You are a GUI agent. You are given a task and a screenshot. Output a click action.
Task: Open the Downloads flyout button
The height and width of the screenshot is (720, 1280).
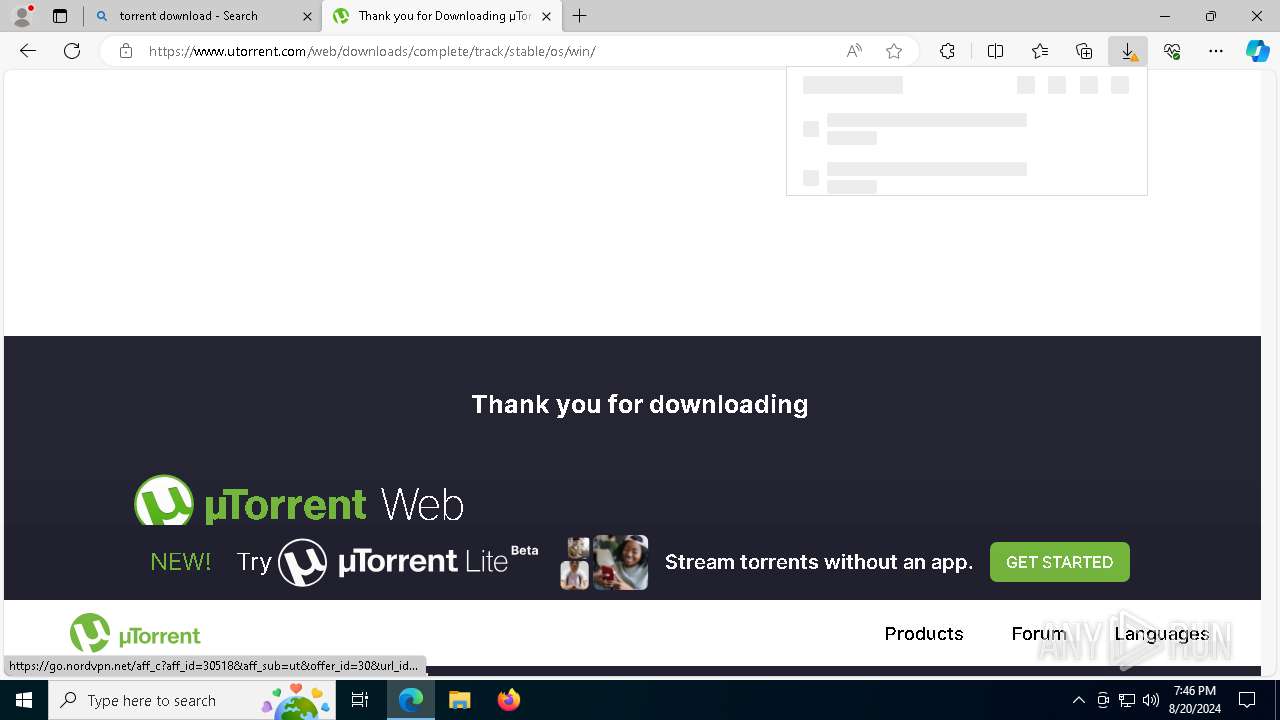pos(1128,51)
